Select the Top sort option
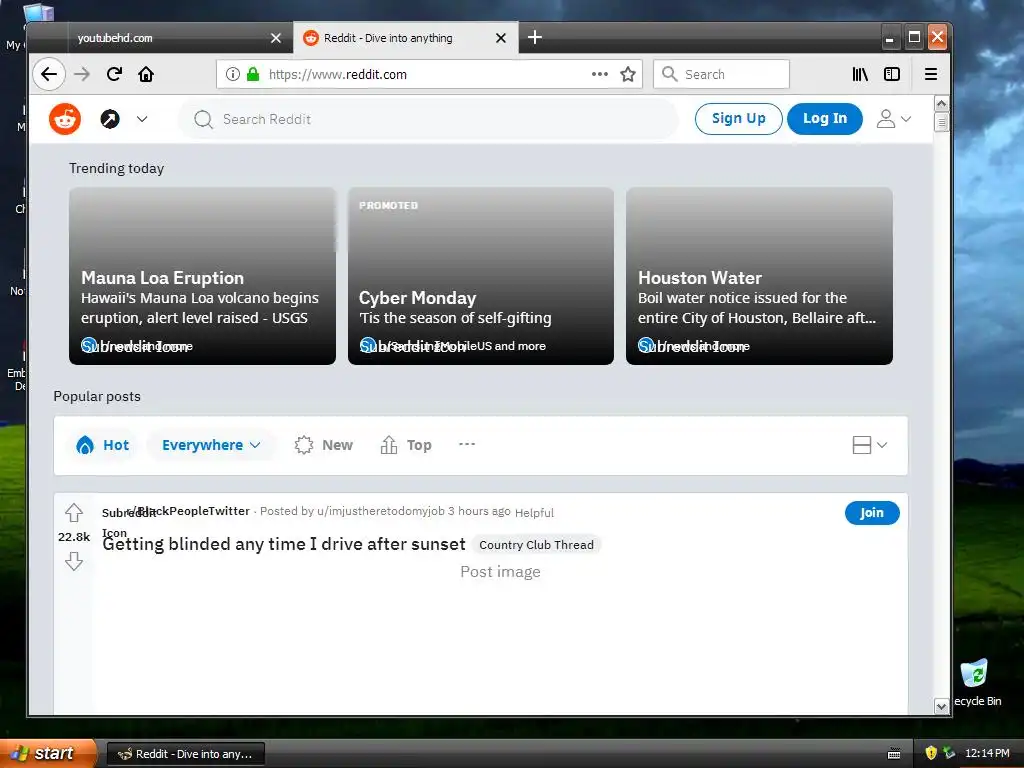Viewport: 1024px width, 768px height. 406,445
